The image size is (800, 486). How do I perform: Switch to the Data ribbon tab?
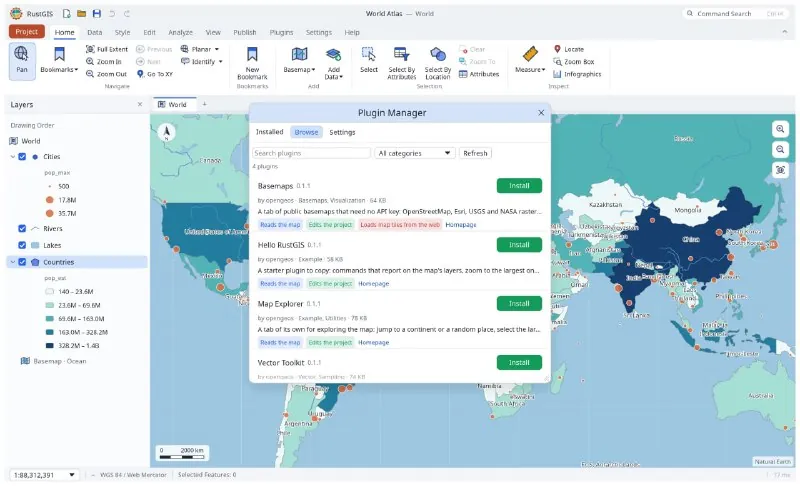[94, 32]
